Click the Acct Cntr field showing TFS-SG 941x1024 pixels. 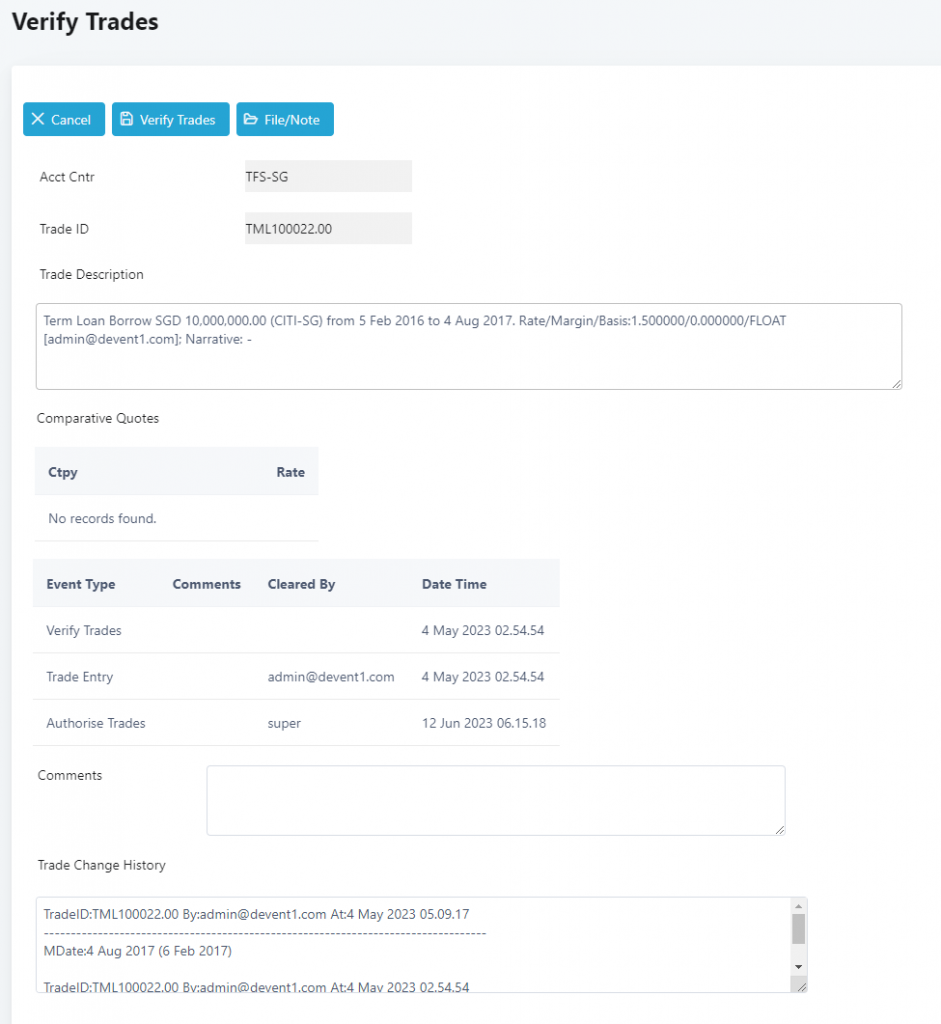point(327,176)
